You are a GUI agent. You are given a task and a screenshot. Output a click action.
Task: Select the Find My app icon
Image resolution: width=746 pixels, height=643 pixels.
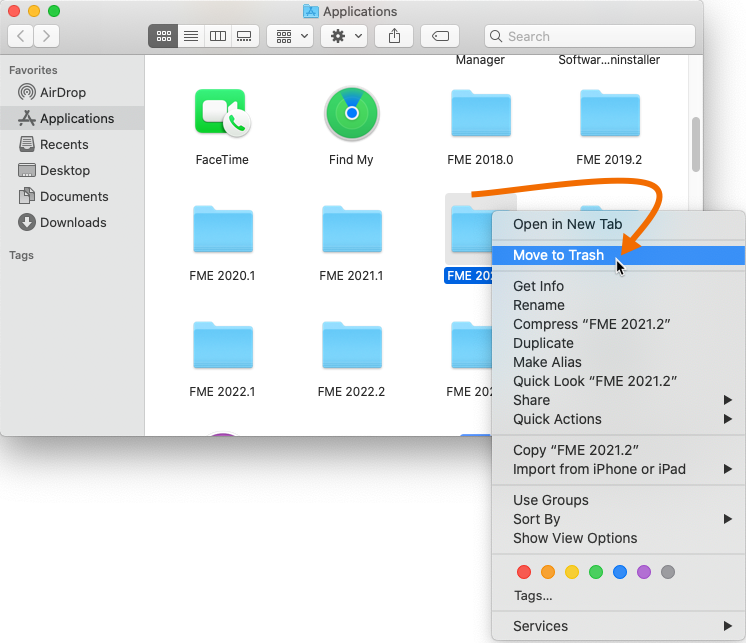[x=352, y=113]
